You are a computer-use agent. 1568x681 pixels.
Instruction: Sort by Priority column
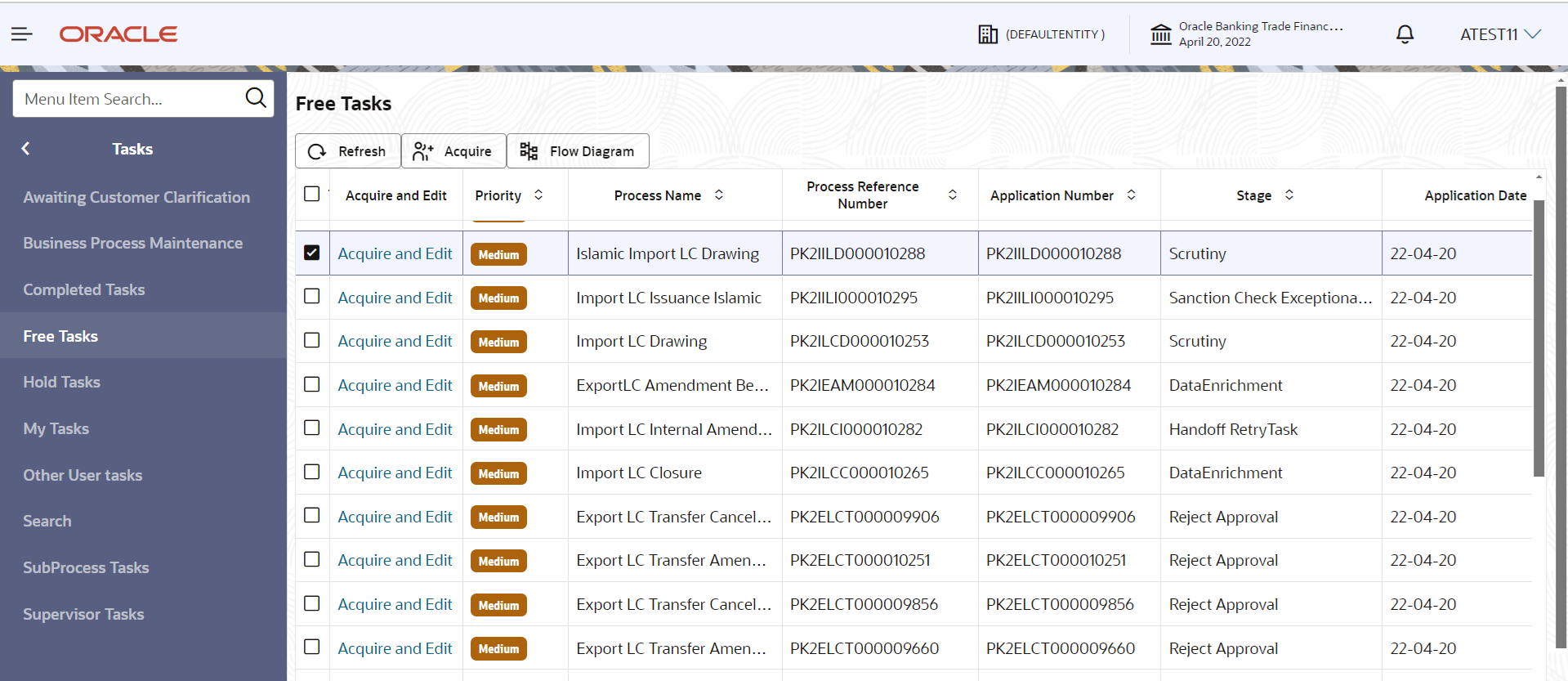pos(538,195)
